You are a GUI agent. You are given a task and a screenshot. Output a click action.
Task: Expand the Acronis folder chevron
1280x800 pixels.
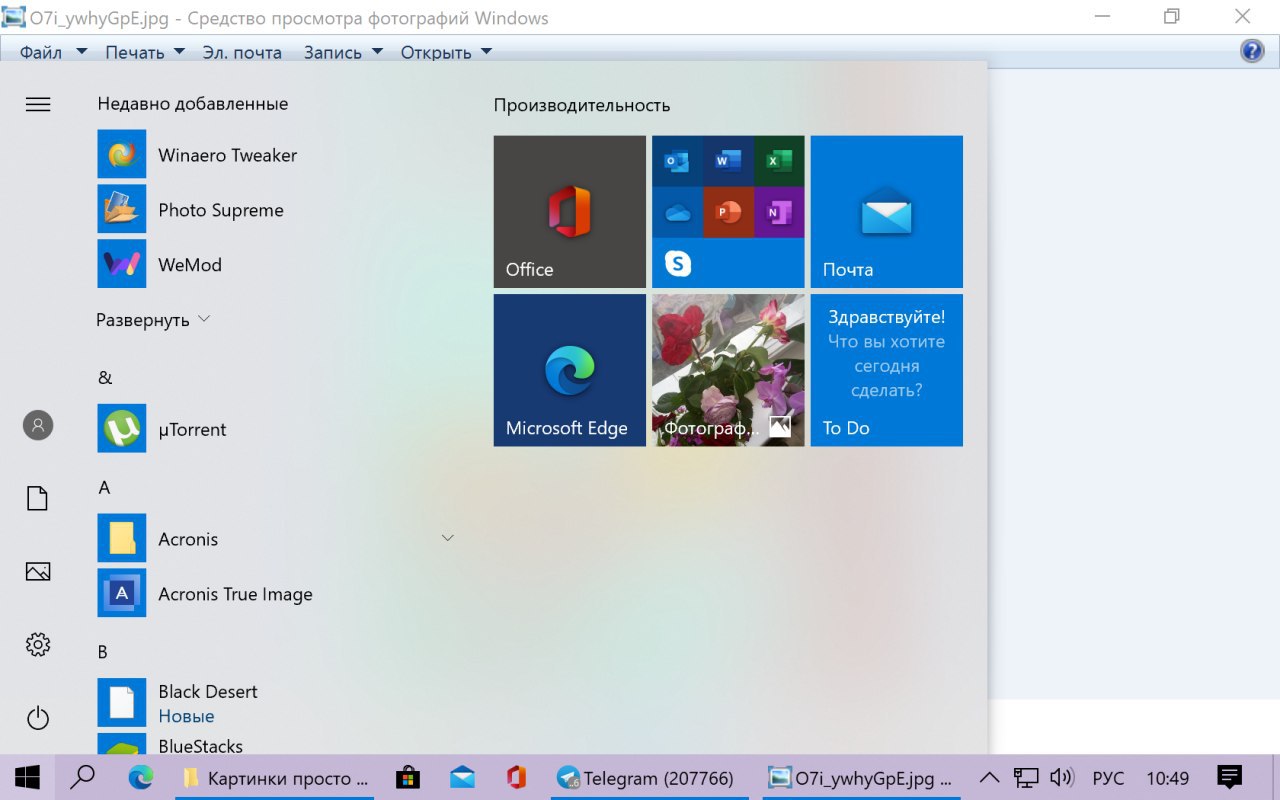pos(448,538)
